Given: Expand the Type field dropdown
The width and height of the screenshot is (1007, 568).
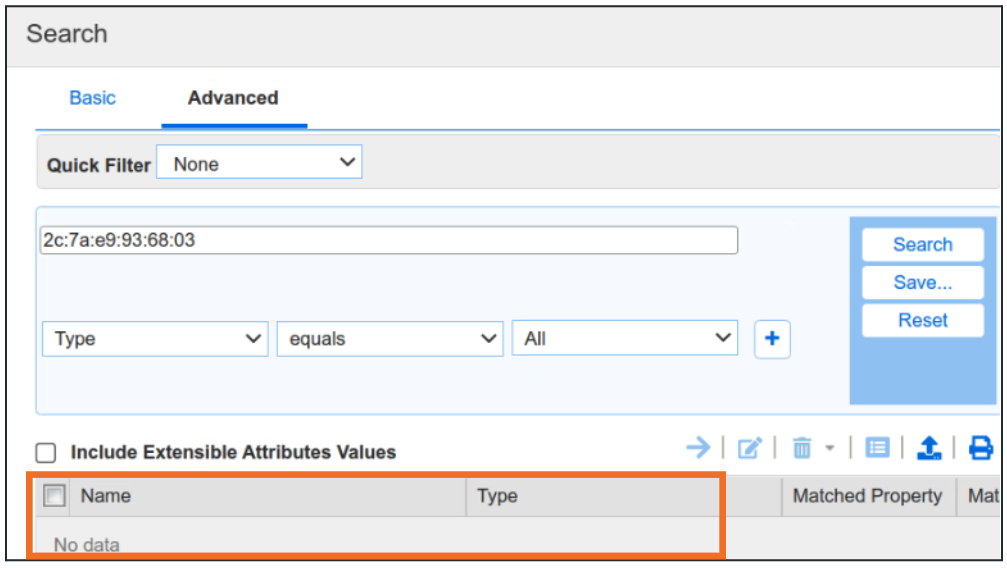Looking at the screenshot, I should (x=155, y=339).
